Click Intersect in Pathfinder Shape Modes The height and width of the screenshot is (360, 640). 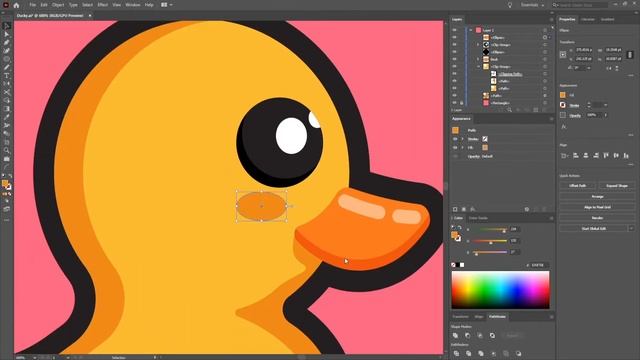coord(480,336)
